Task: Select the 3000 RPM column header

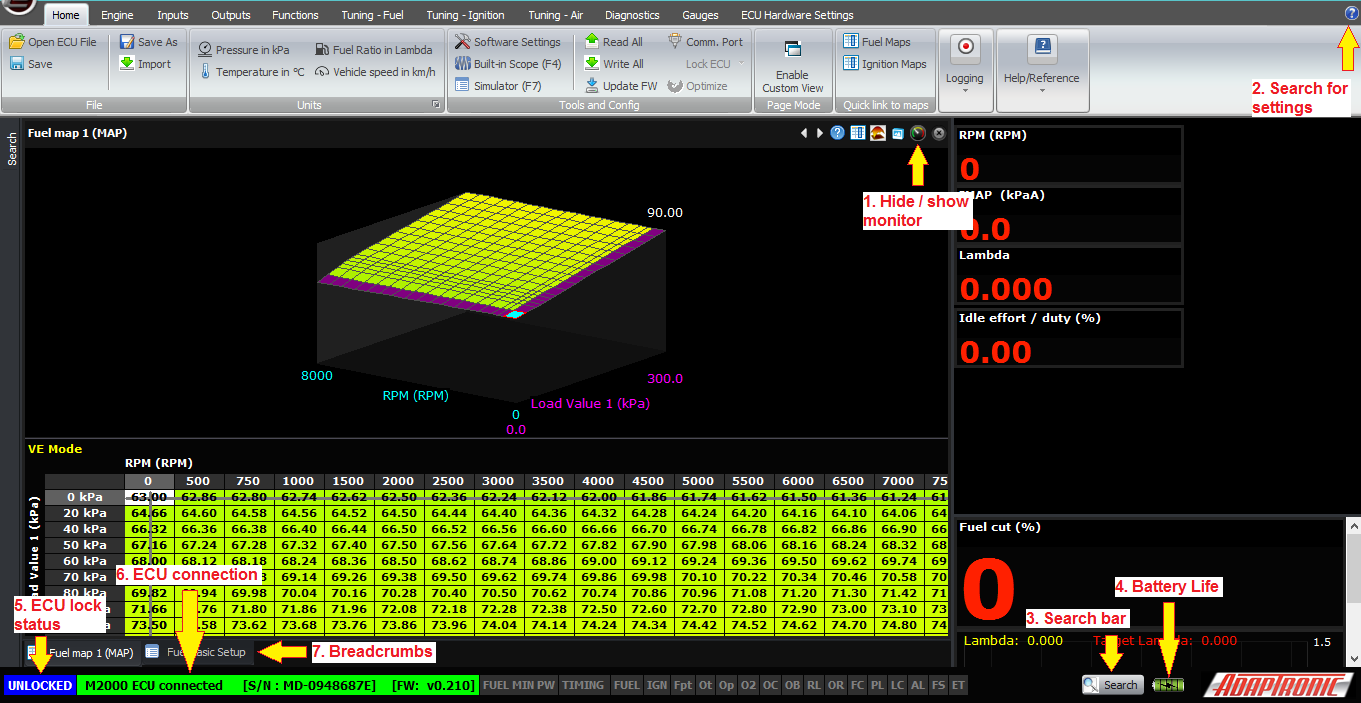Action: tap(499, 481)
